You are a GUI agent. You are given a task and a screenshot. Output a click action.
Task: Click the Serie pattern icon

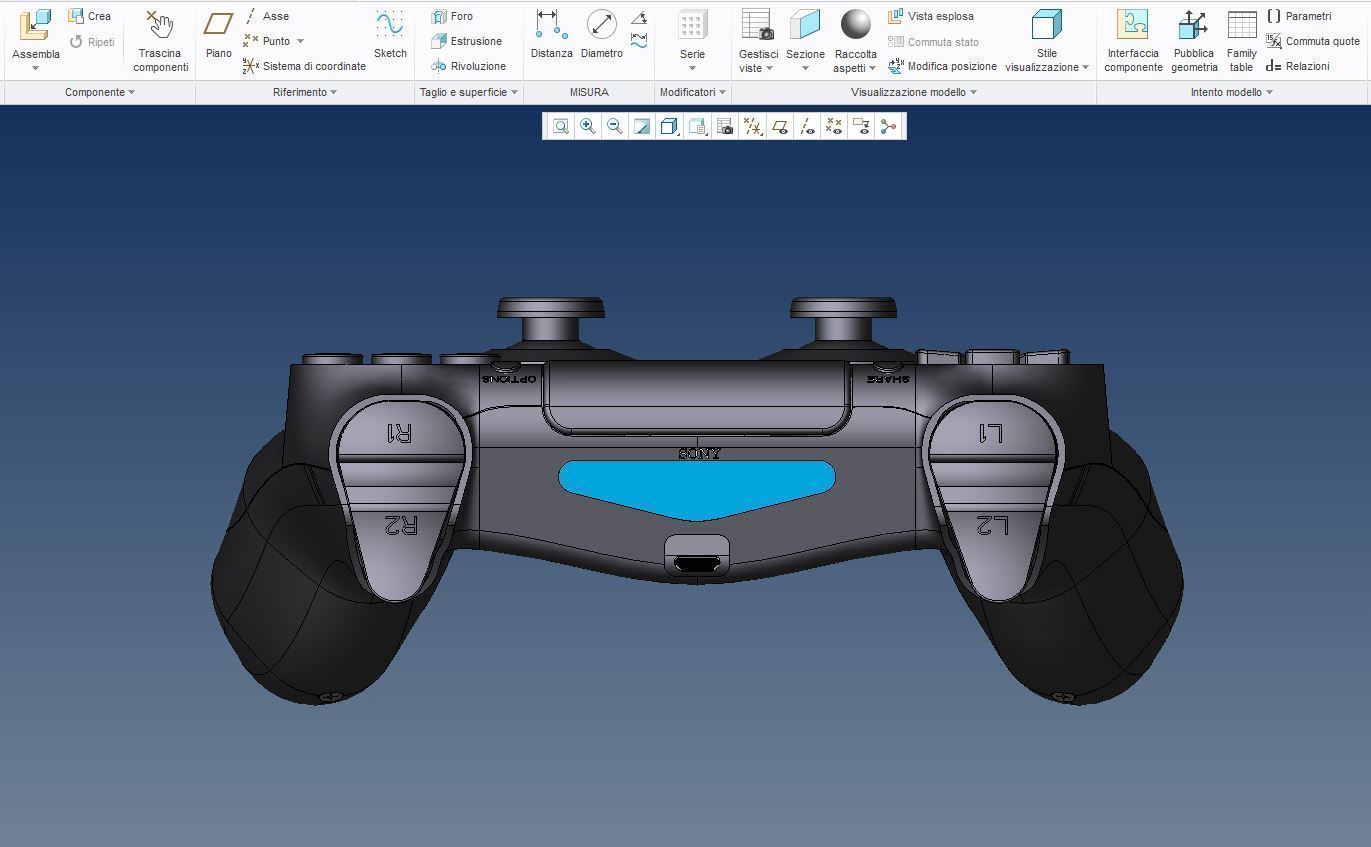[692, 26]
